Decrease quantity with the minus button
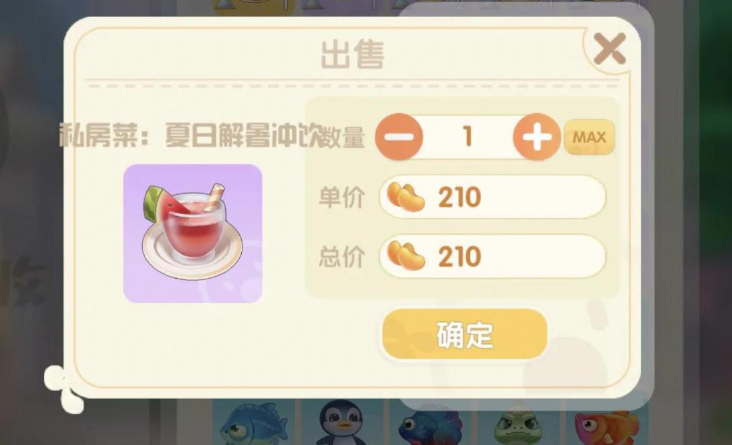 click(x=399, y=137)
